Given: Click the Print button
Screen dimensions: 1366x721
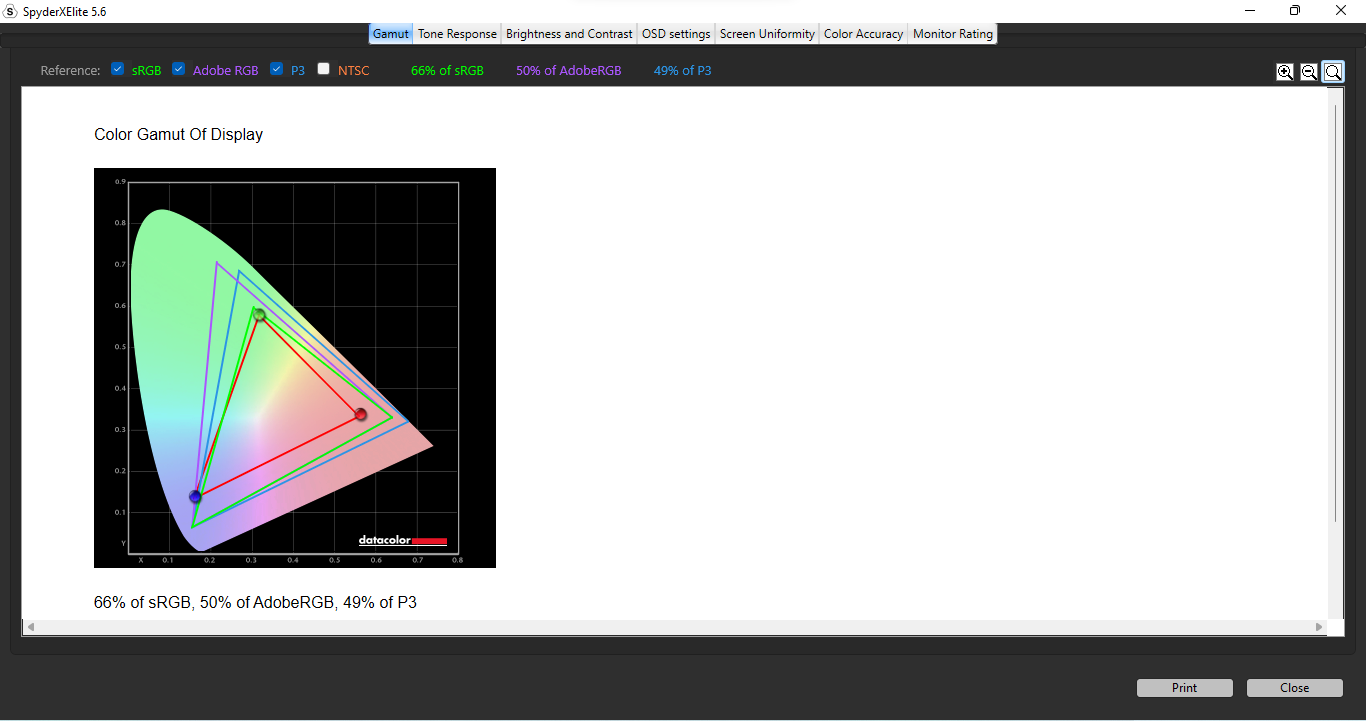Looking at the screenshot, I should pyautogui.click(x=1184, y=688).
